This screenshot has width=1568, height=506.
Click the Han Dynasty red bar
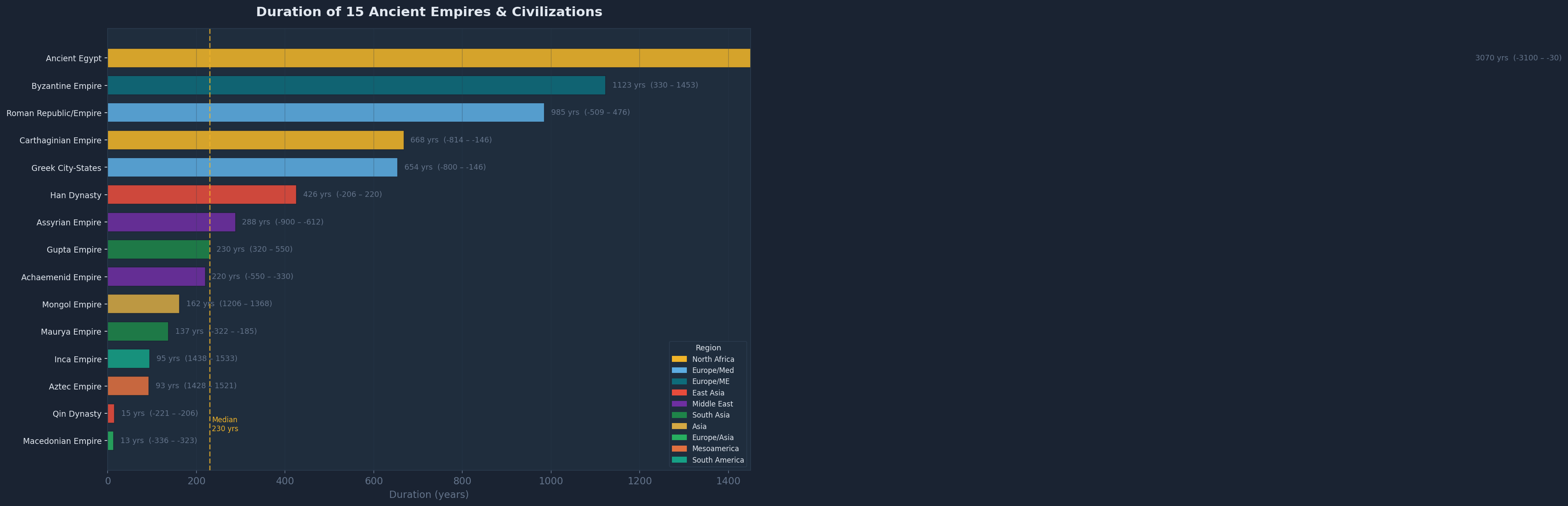201,194
